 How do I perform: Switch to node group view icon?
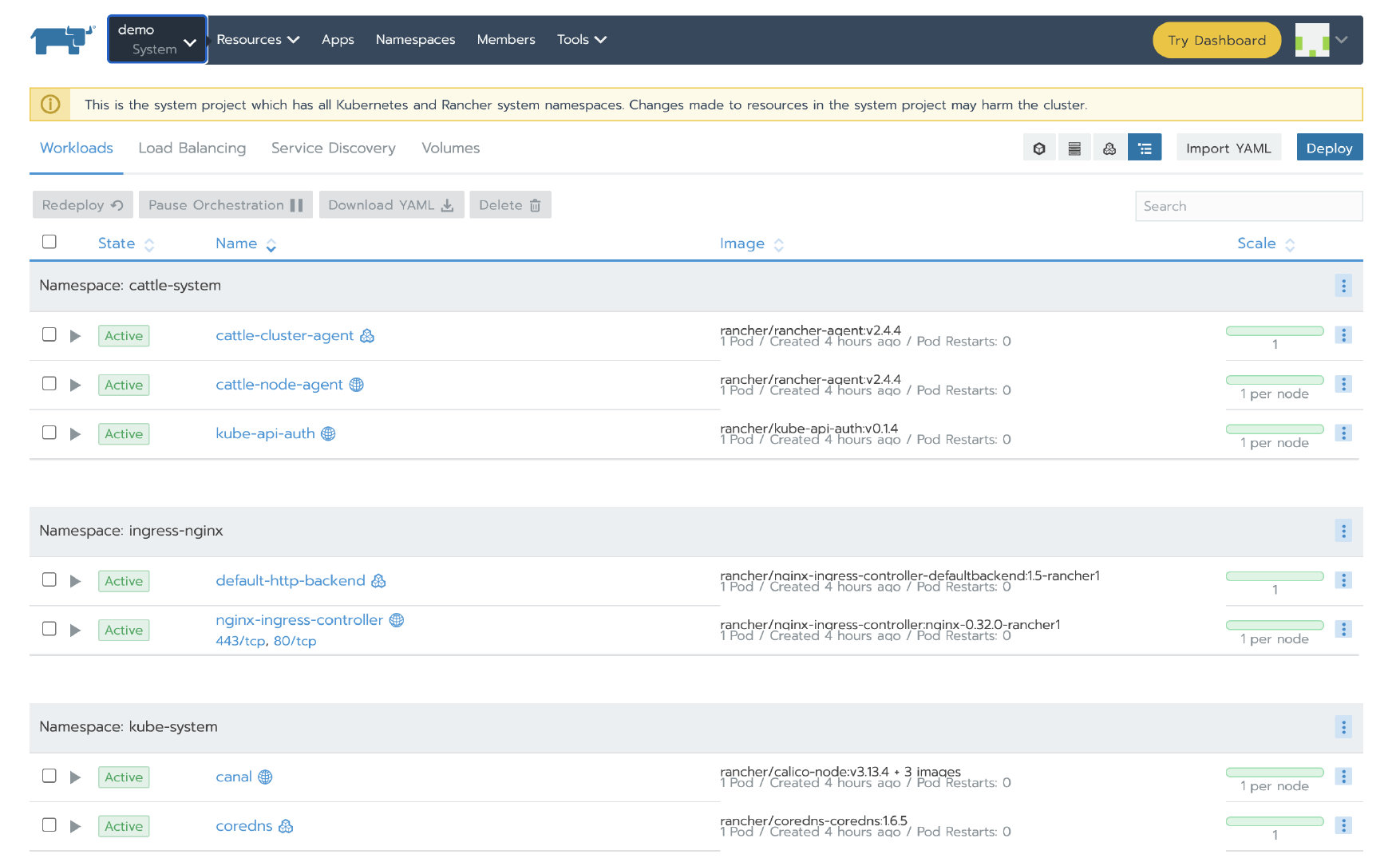point(1074,148)
